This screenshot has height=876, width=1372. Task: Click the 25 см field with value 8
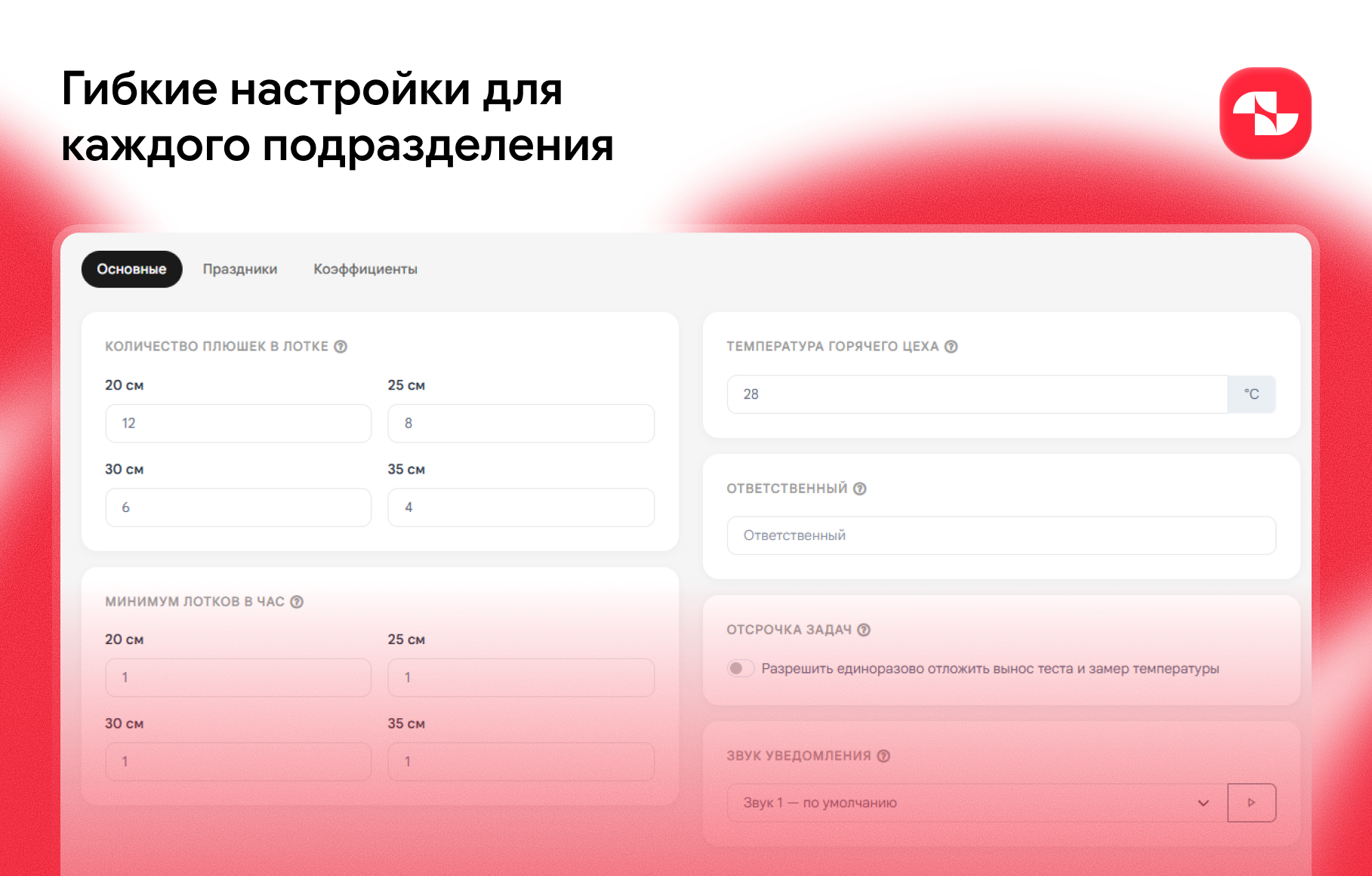point(521,424)
